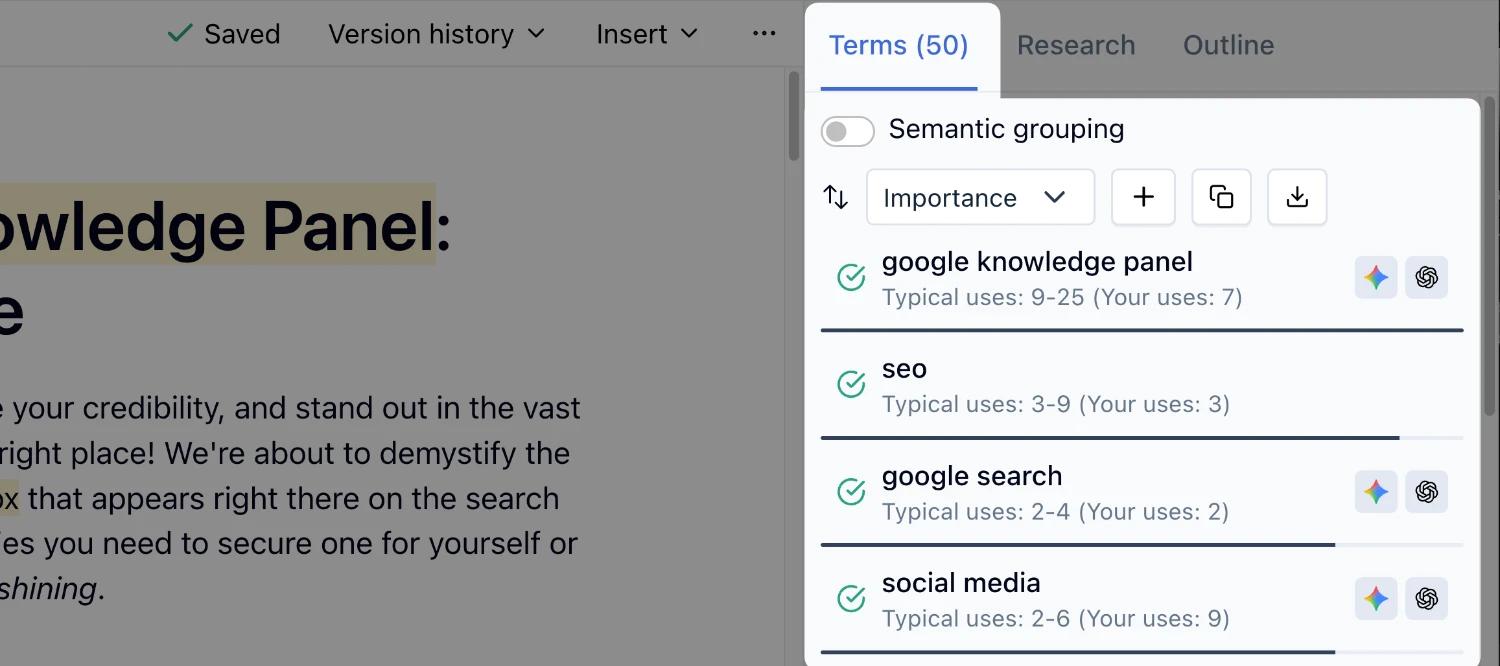The width and height of the screenshot is (1500, 666).
Task: Open the Insert dropdown menu
Action: (x=647, y=34)
